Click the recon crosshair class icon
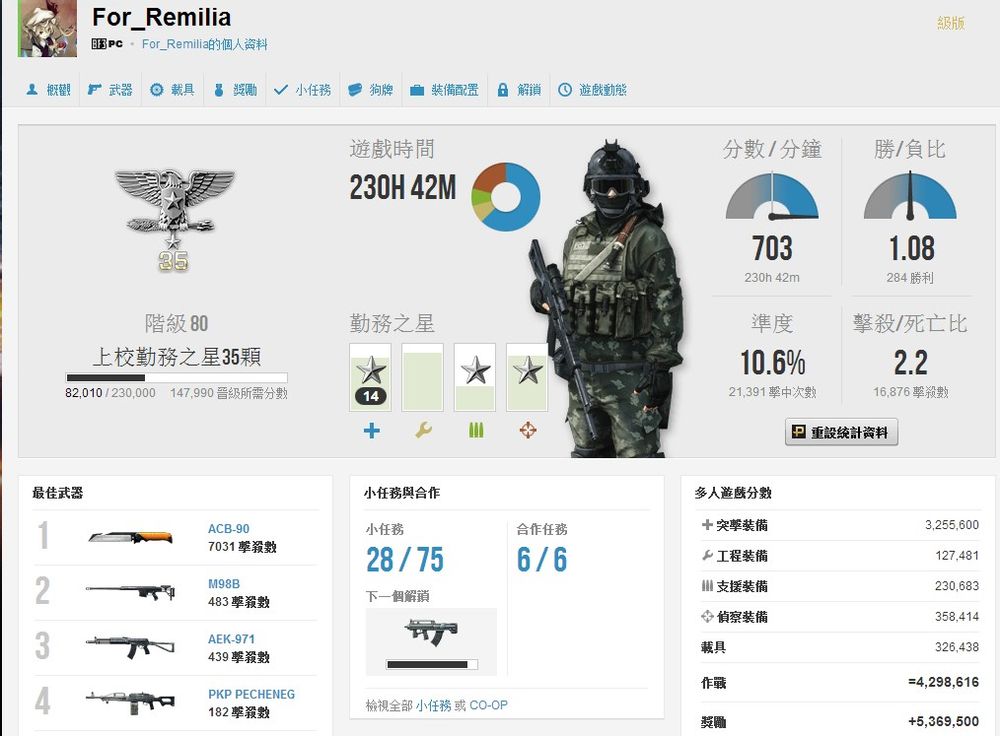 pos(527,431)
